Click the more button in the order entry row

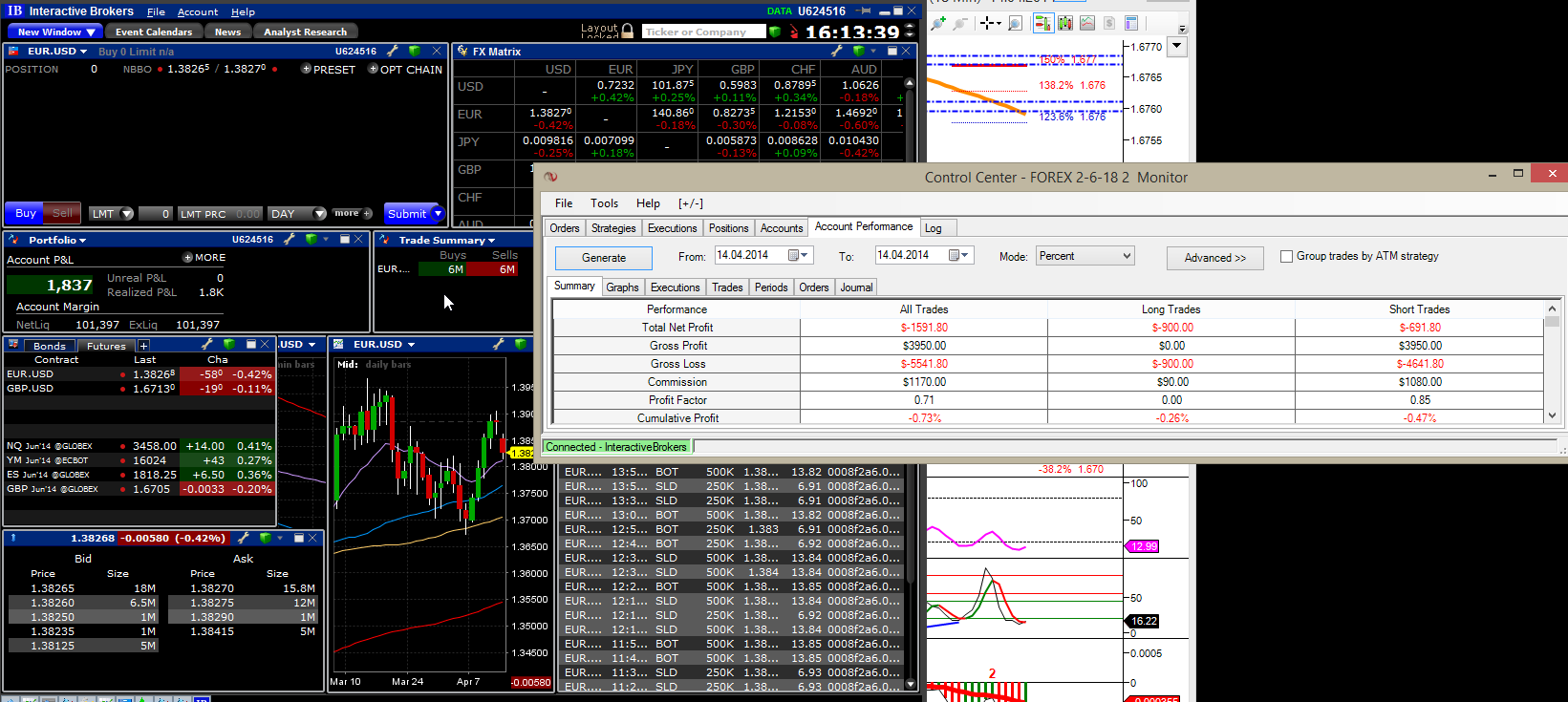click(352, 213)
